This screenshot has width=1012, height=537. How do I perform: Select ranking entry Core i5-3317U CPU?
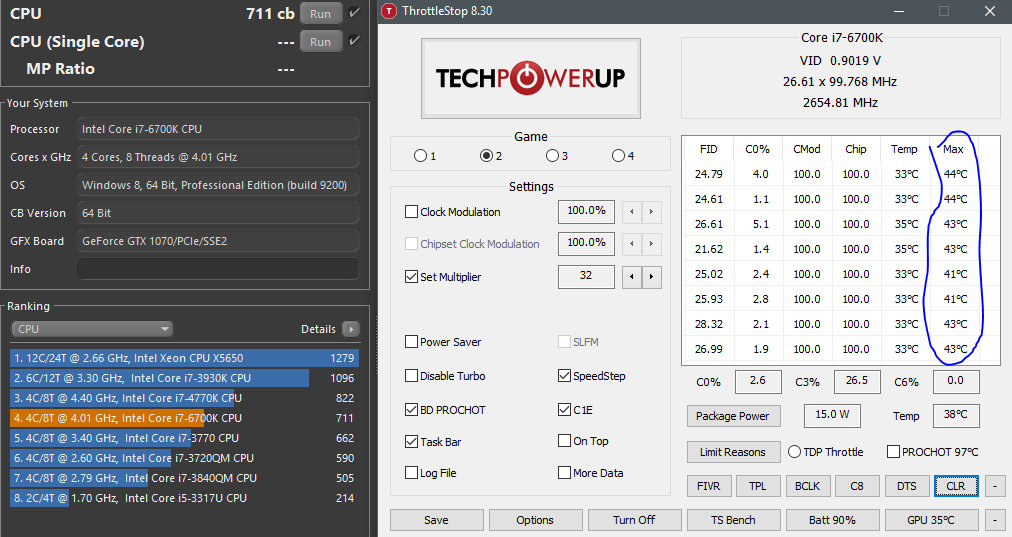pyautogui.click(x=184, y=498)
